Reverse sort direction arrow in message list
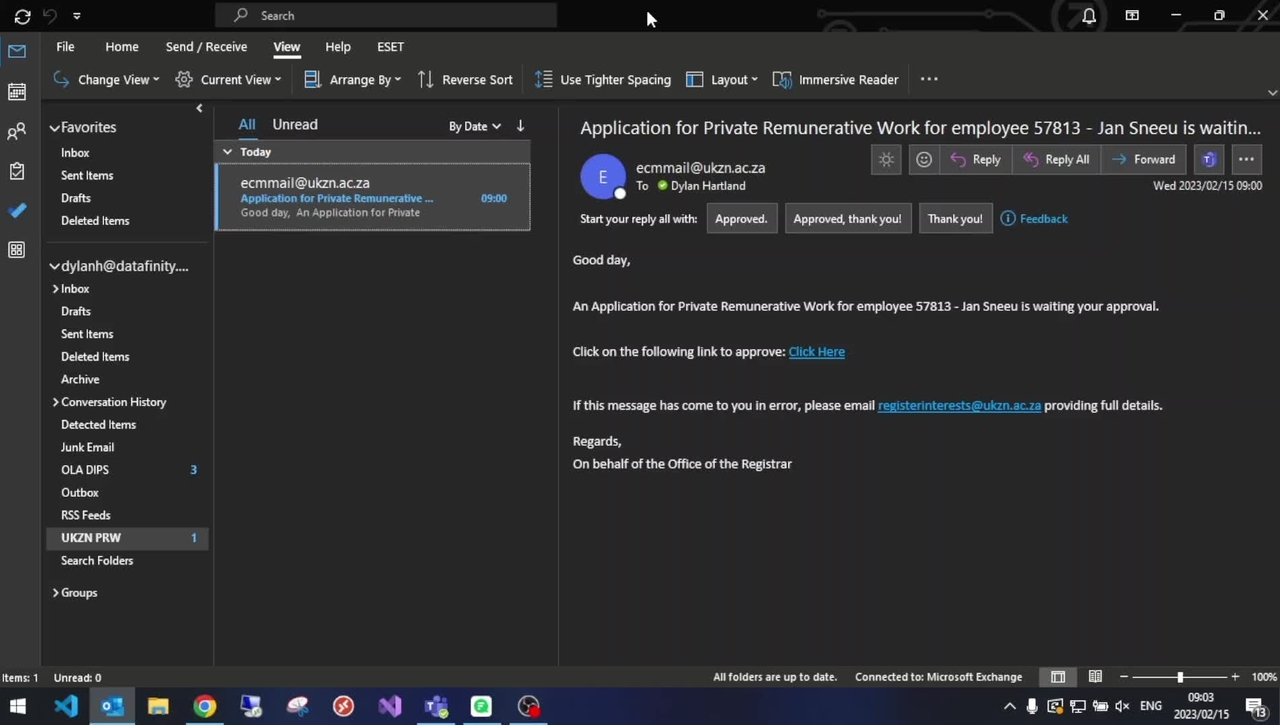Viewport: 1280px width, 725px height. point(520,126)
